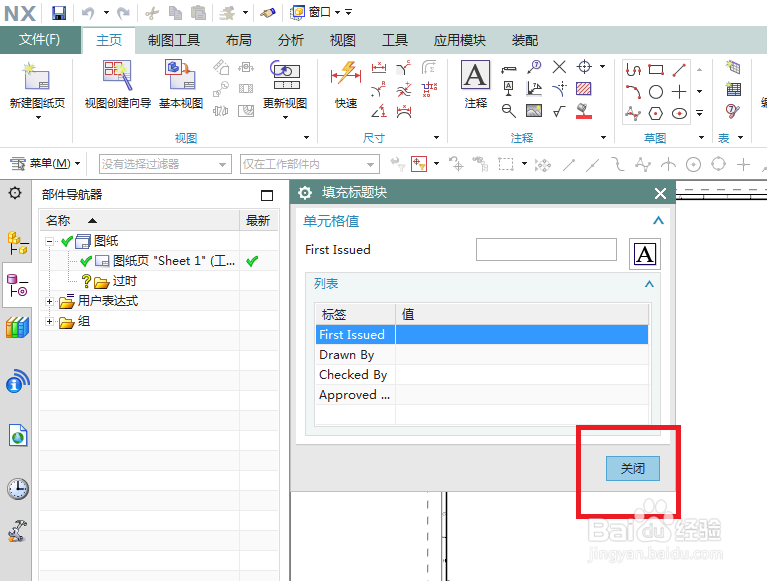Select the ellipse sketch tool
Image resolution: width=767 pixels, height=581 pixels.
679,113
